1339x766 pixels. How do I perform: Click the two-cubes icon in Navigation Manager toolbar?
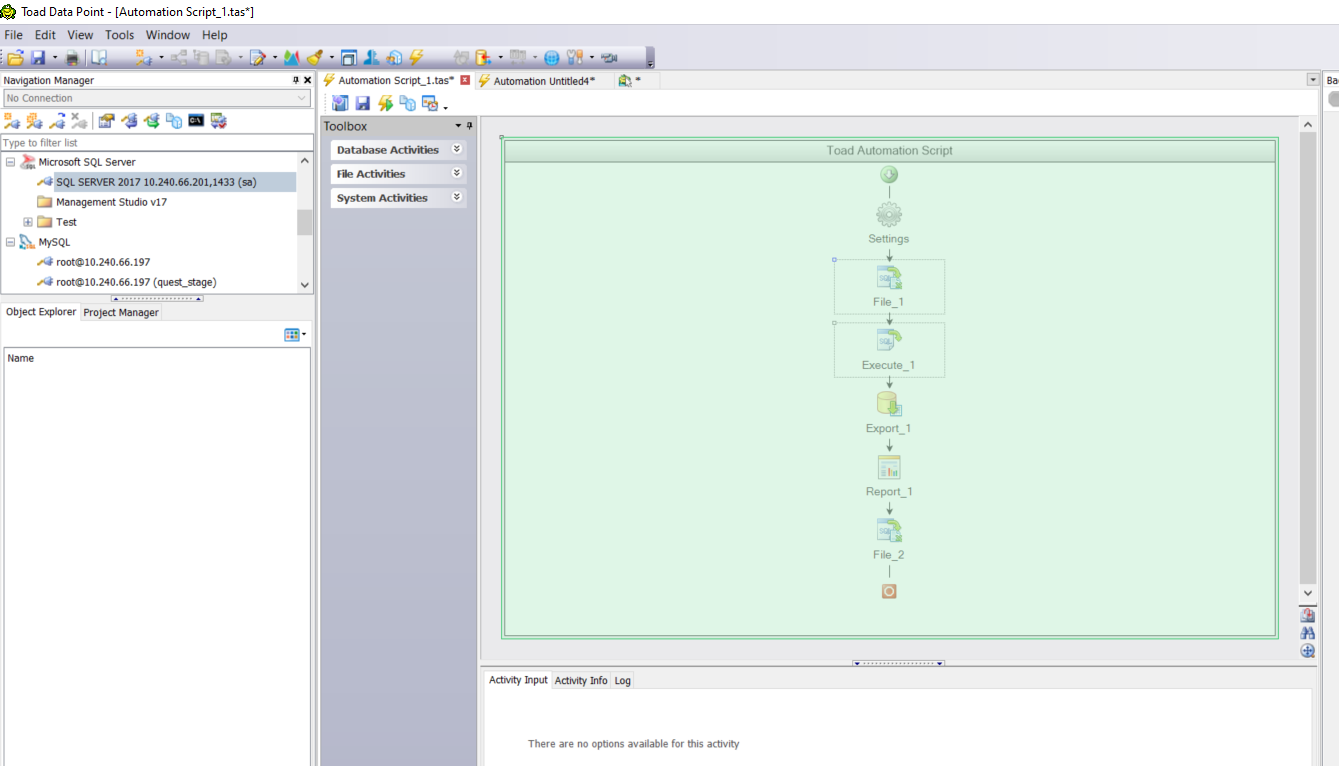click(174, 121)
